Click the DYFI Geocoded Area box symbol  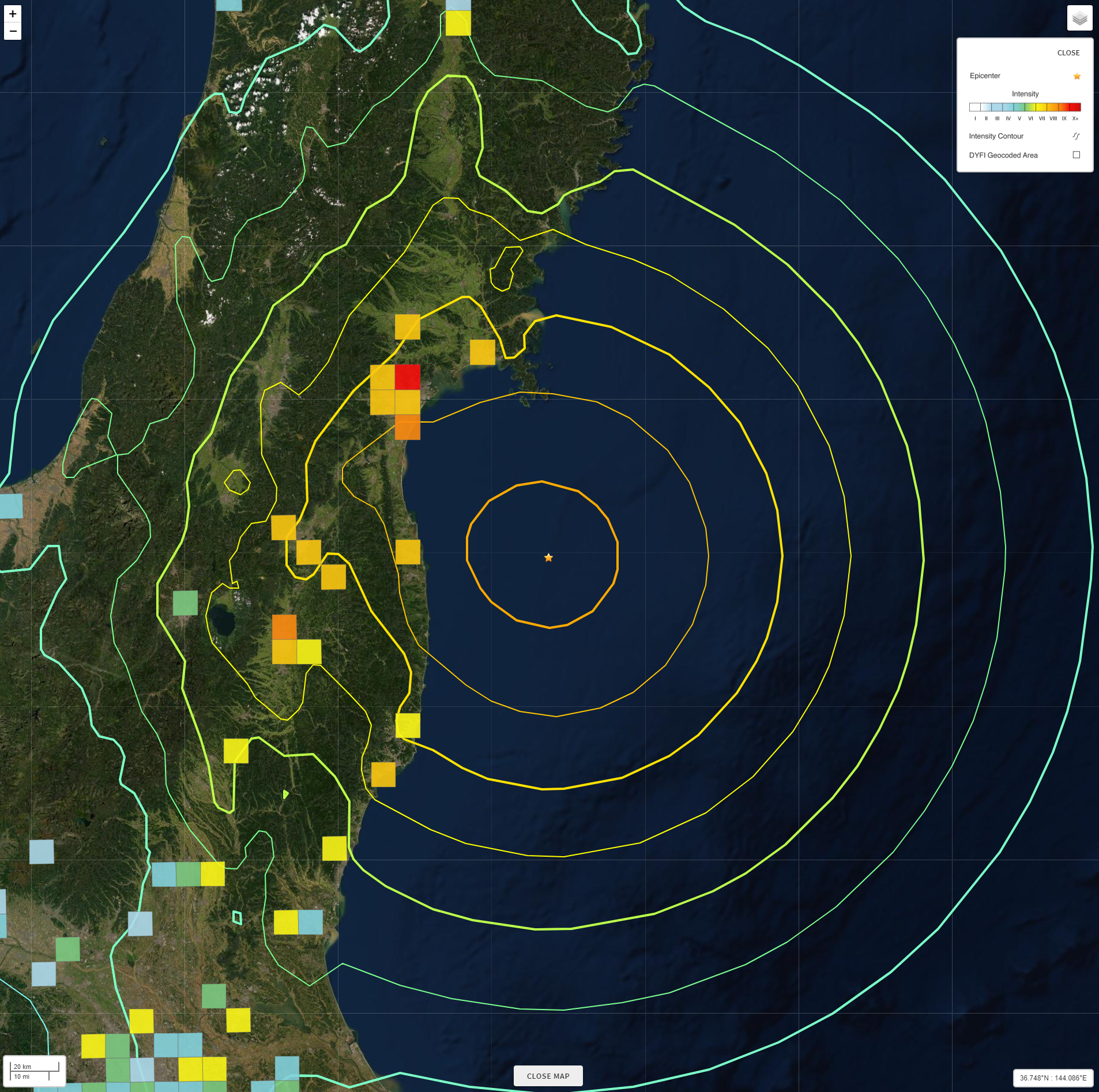[1076, 155]
